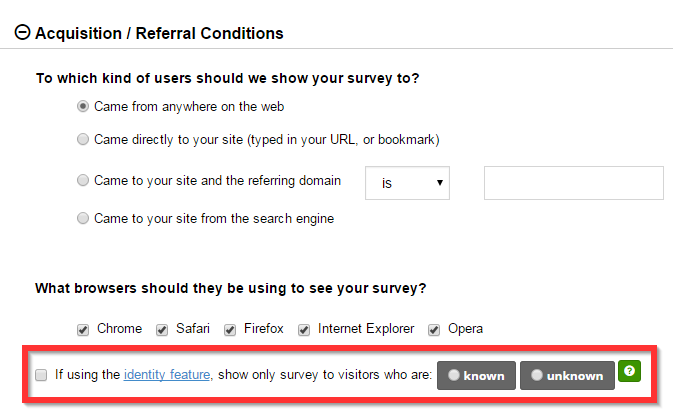Click the referring domain text field
The width and height of the screenshot is (673, 410).
573,184
